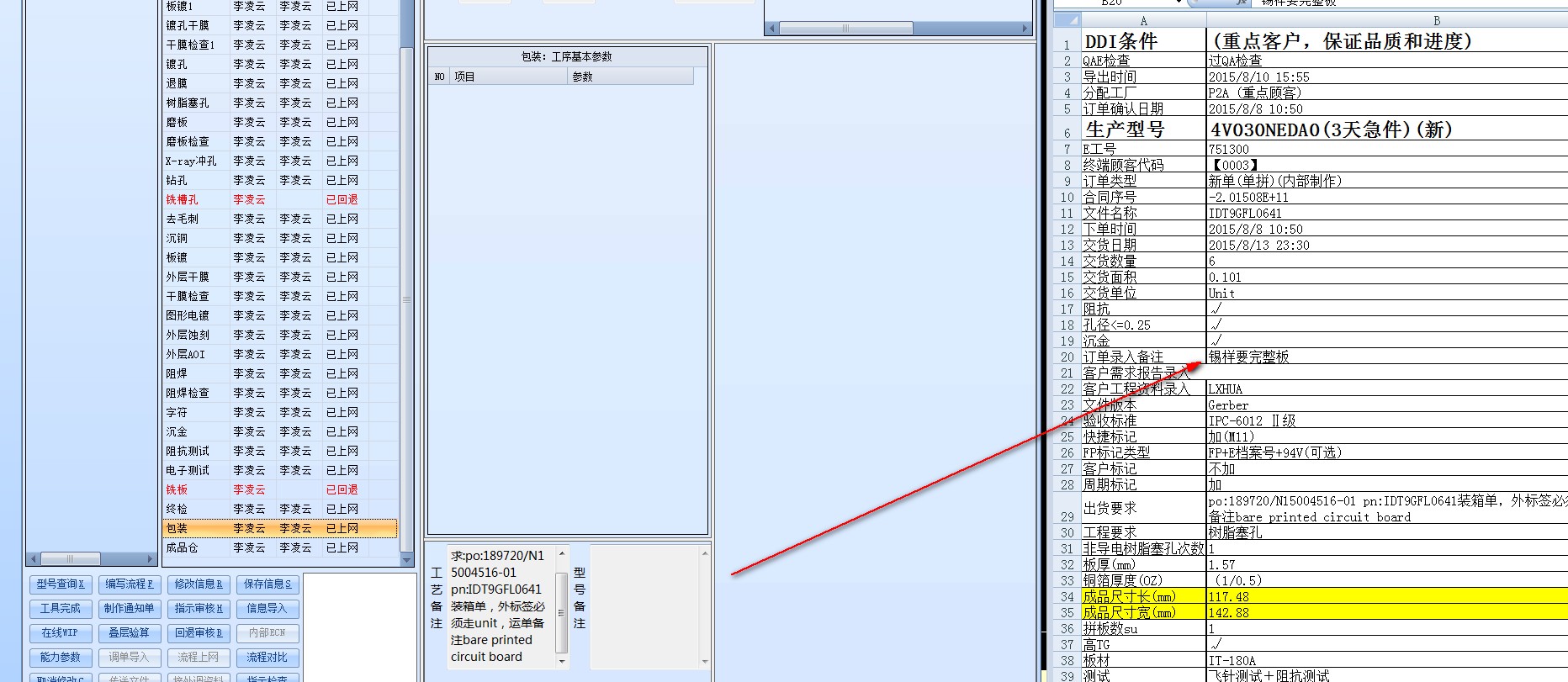The image size is (1568, 682).
Task: Click the 回退审核B button
Action: (198, 633)
